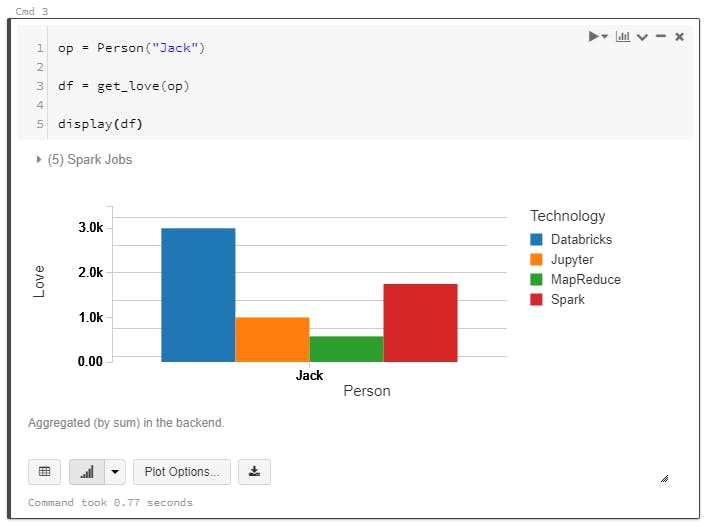Click the red Spark bar in the chart
The height and width of the screenshot is (527, 705).
420,322
